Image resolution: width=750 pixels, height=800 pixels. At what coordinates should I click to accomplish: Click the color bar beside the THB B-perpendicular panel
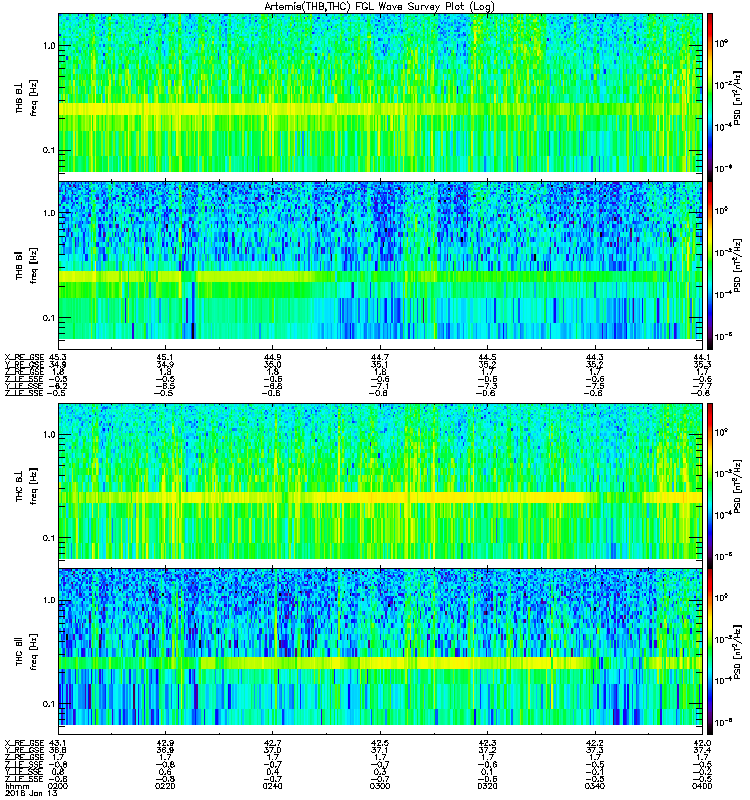(710, 97)
